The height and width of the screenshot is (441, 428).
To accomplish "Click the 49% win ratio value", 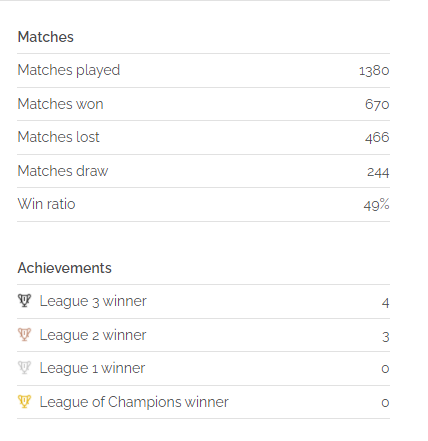I will [x=376, y=205].
